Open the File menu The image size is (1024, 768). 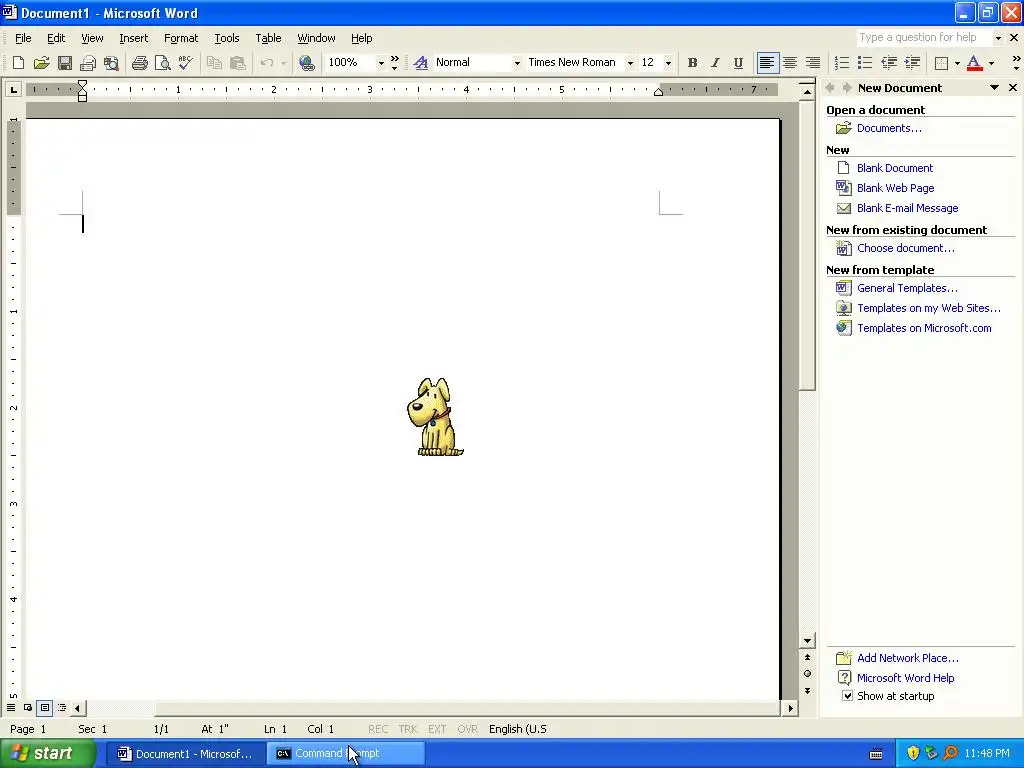click(x=23, y=38)
